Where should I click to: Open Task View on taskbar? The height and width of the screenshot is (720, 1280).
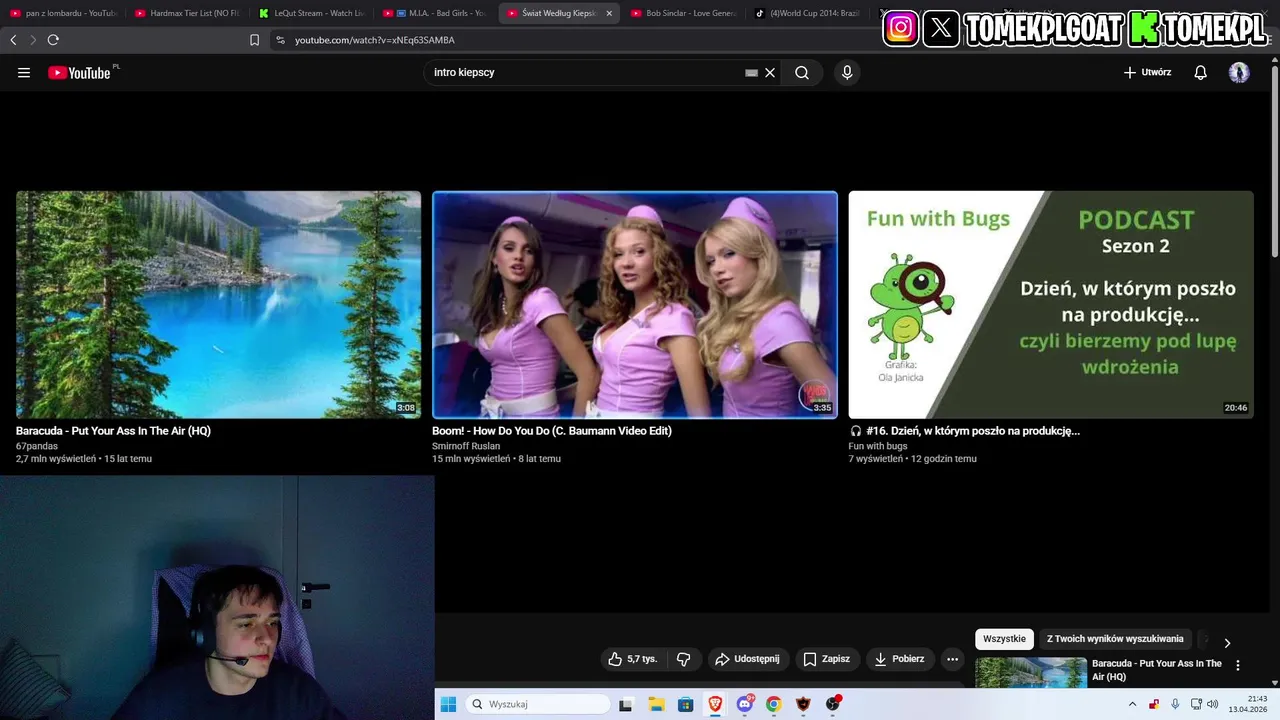pyautogui.click(x=626, y=704)
